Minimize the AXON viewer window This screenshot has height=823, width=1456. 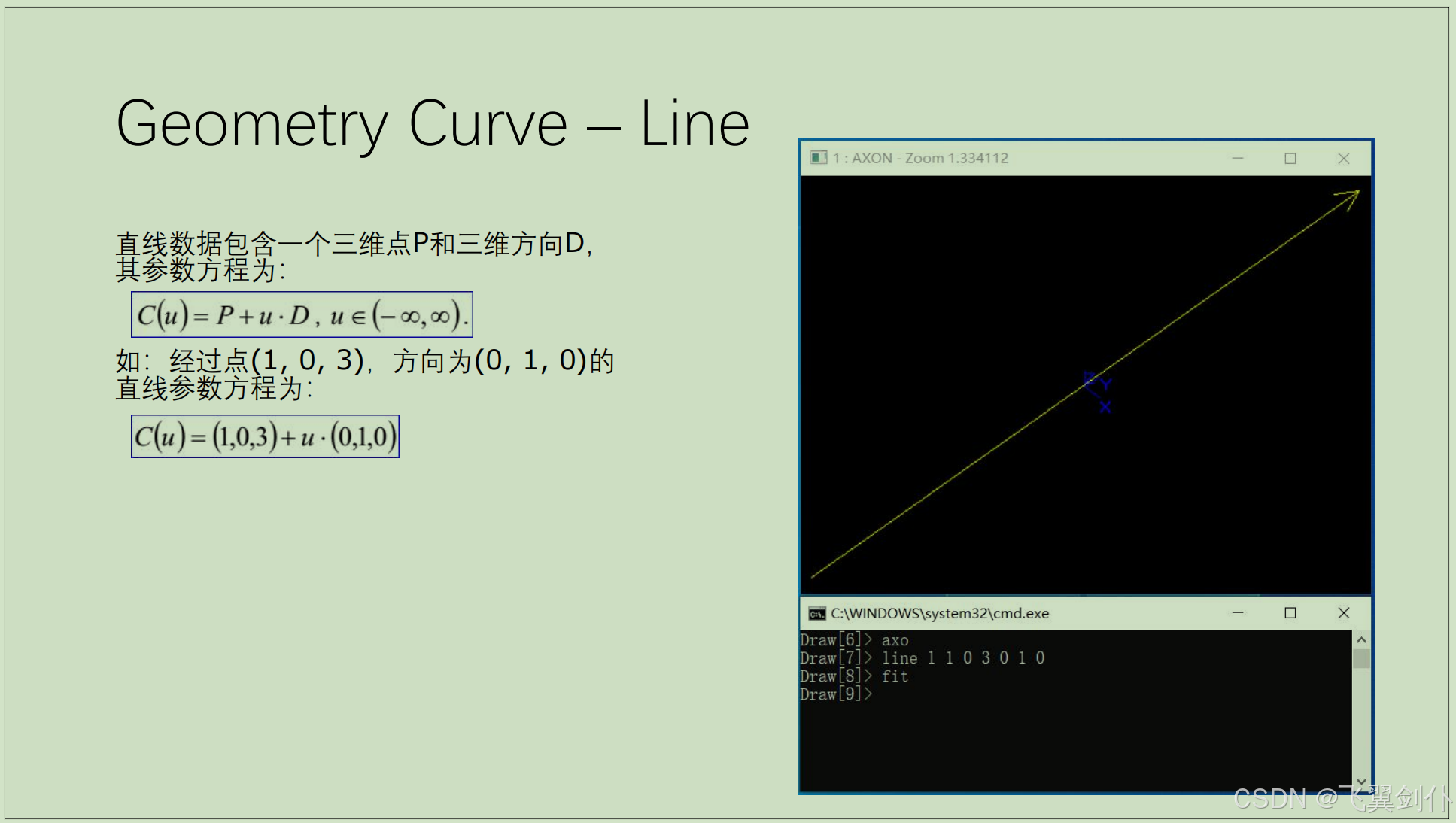1238,158
